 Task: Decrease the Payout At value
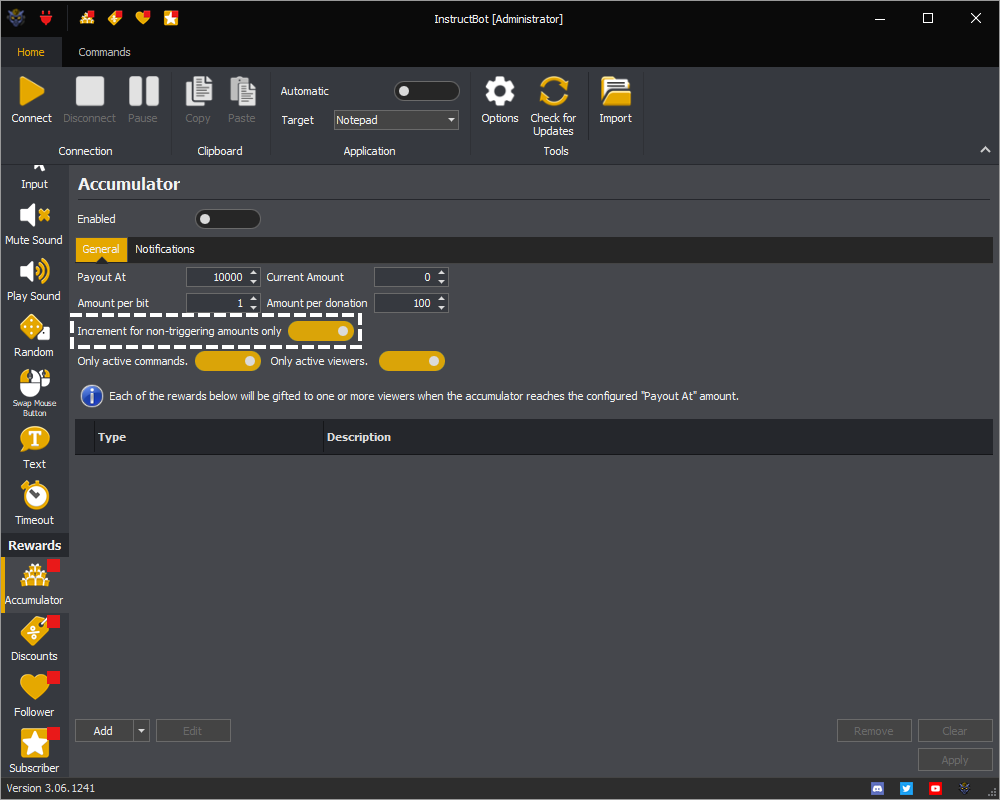tap(254, 282)
